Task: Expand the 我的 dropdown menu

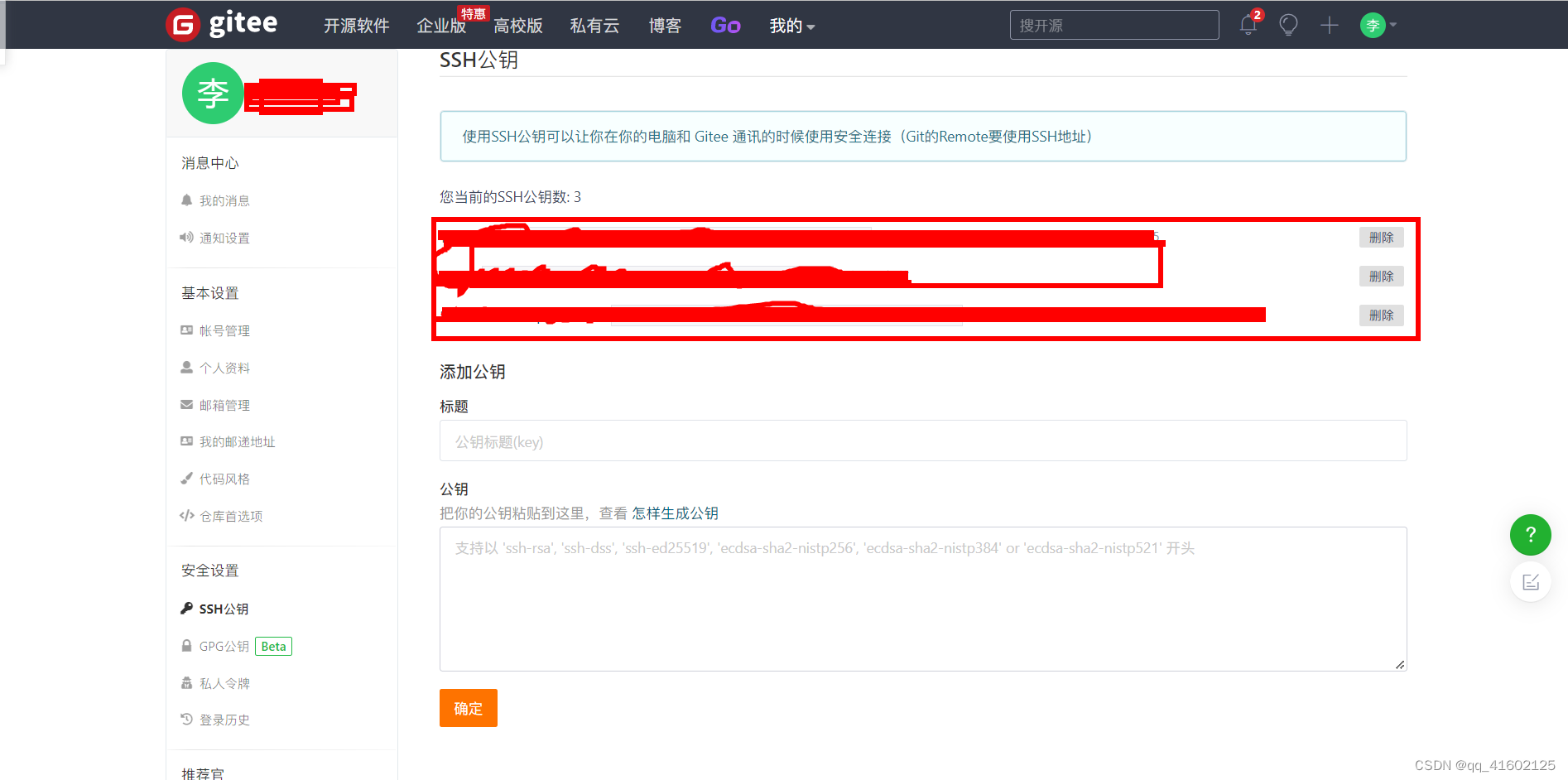Action: pos(792,26)
